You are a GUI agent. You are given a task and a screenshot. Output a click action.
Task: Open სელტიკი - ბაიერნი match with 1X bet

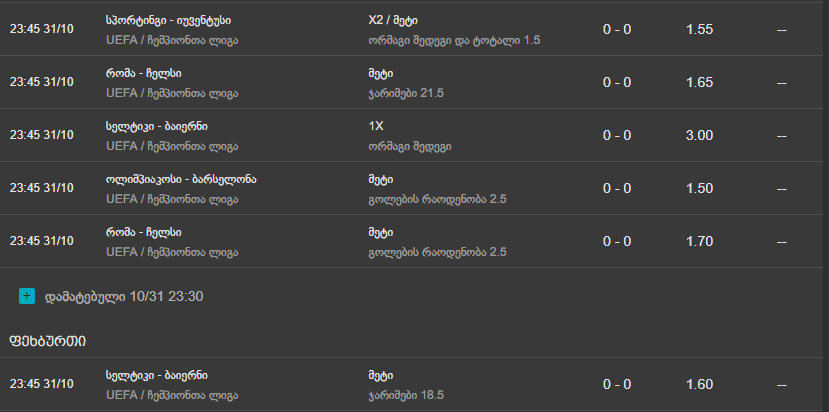[x=156, y=126]
